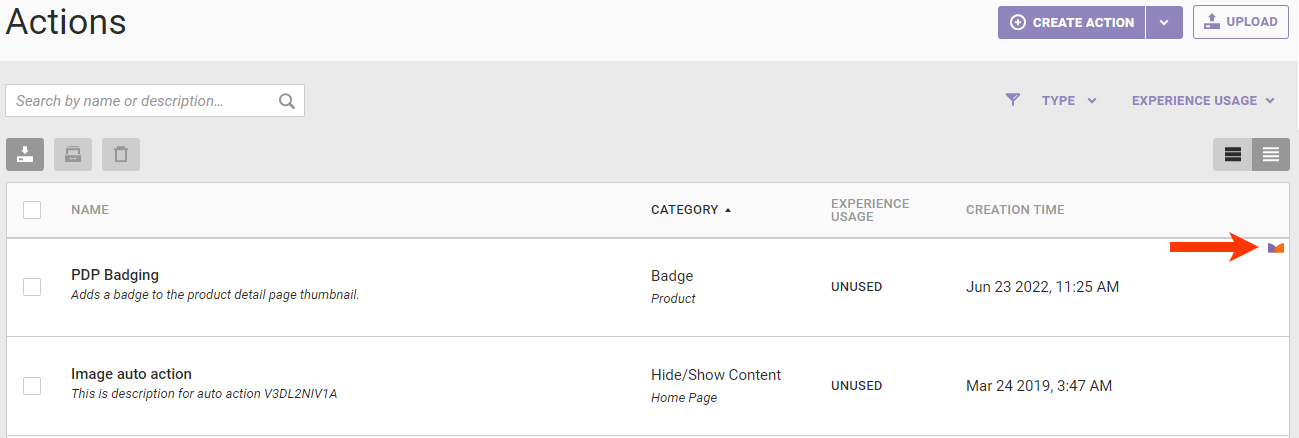Switch to the compact list view
1299x438 pixels.
[1271, 154]
